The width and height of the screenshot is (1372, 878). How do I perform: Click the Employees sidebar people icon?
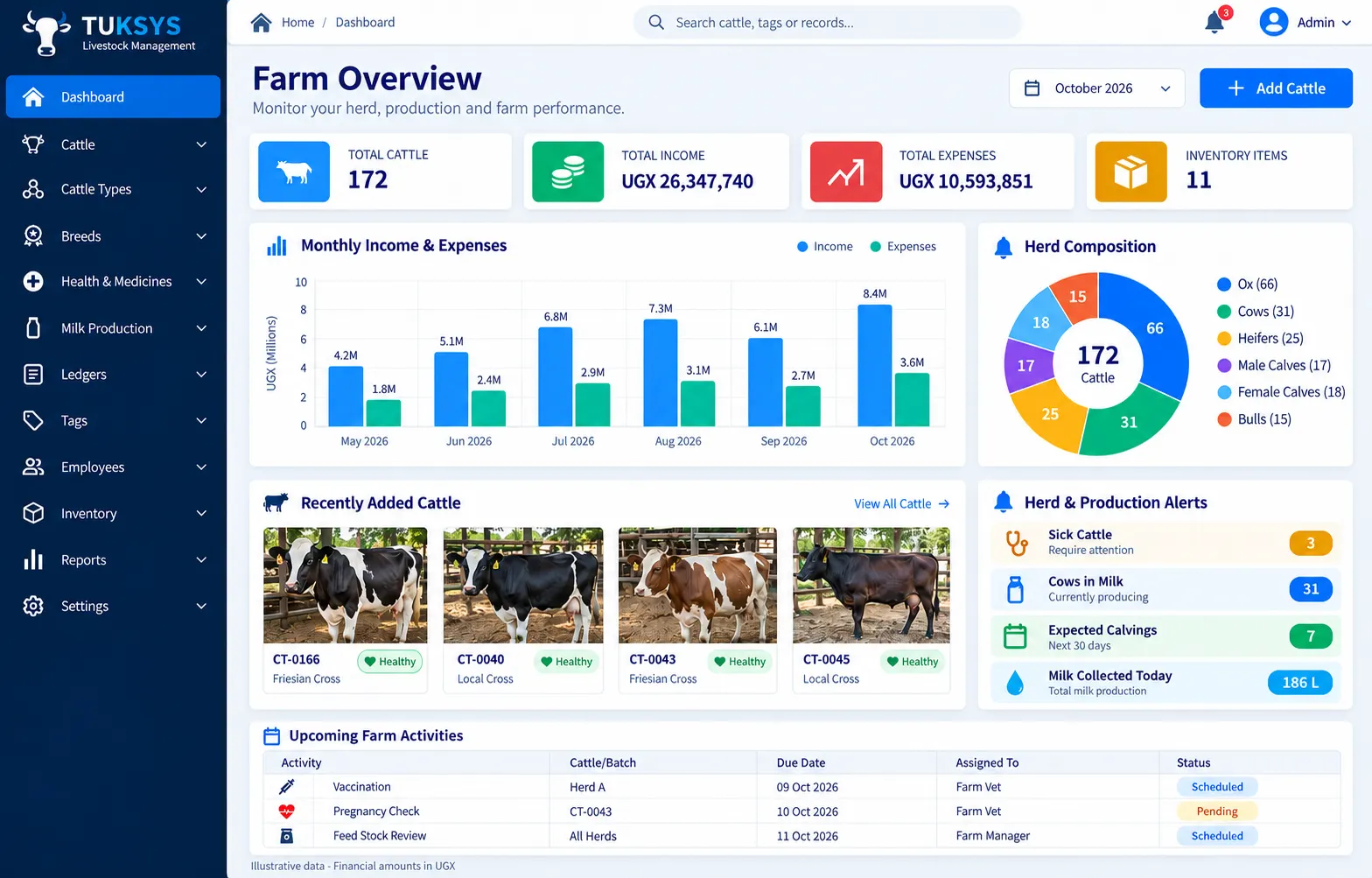(33, 467)
